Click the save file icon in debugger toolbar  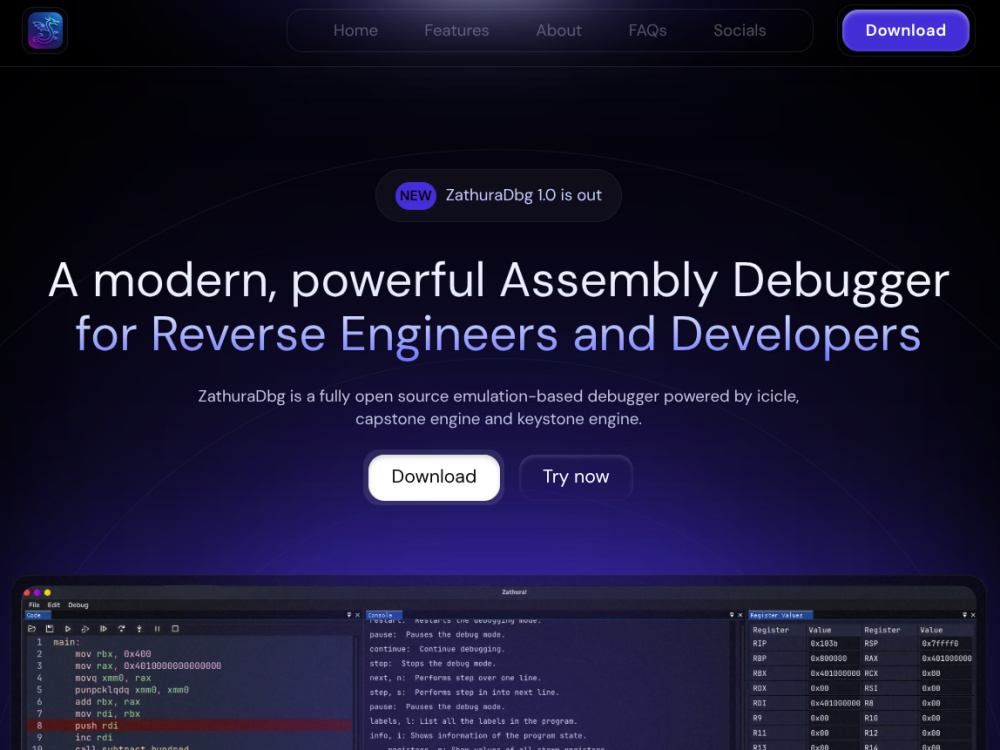click(50, 629)
